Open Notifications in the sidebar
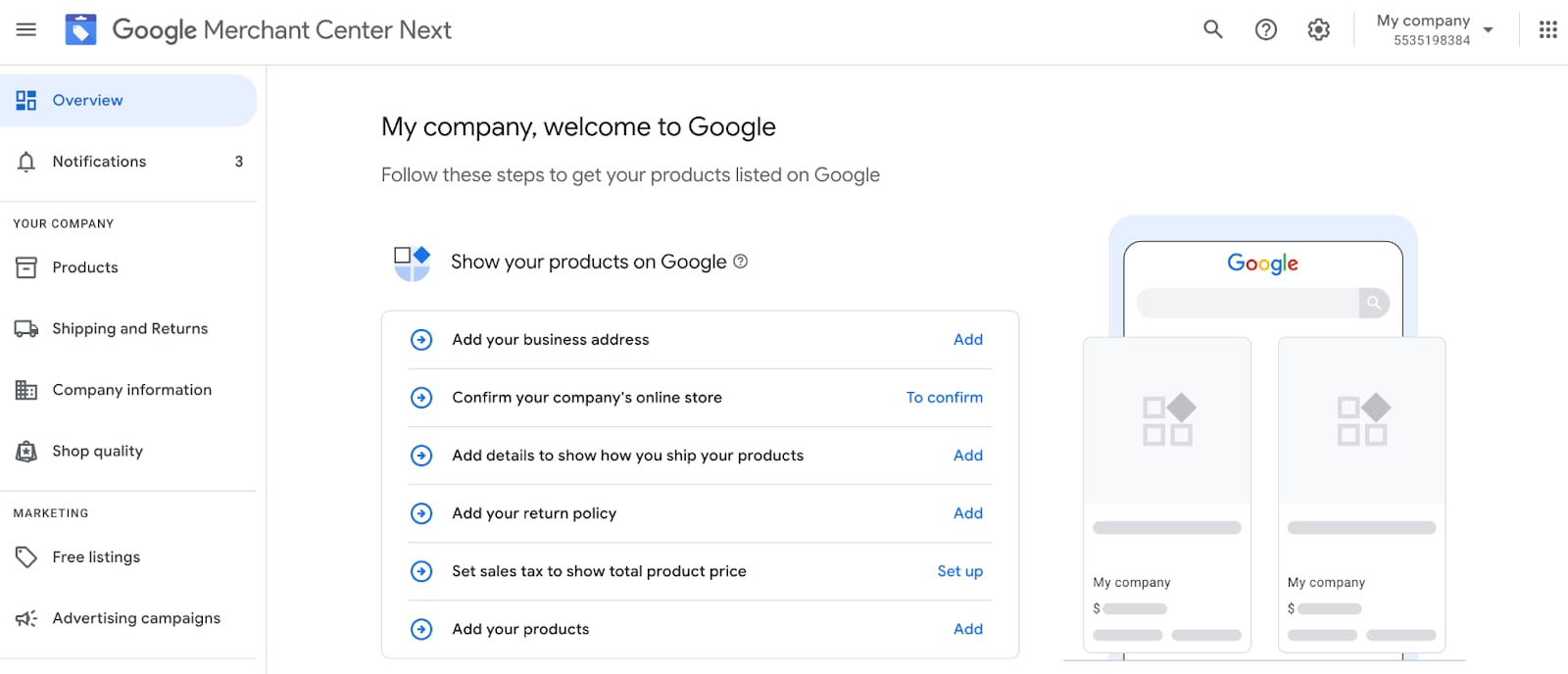1568x674 pixels. pyautogui.click(x=99, y=162)
